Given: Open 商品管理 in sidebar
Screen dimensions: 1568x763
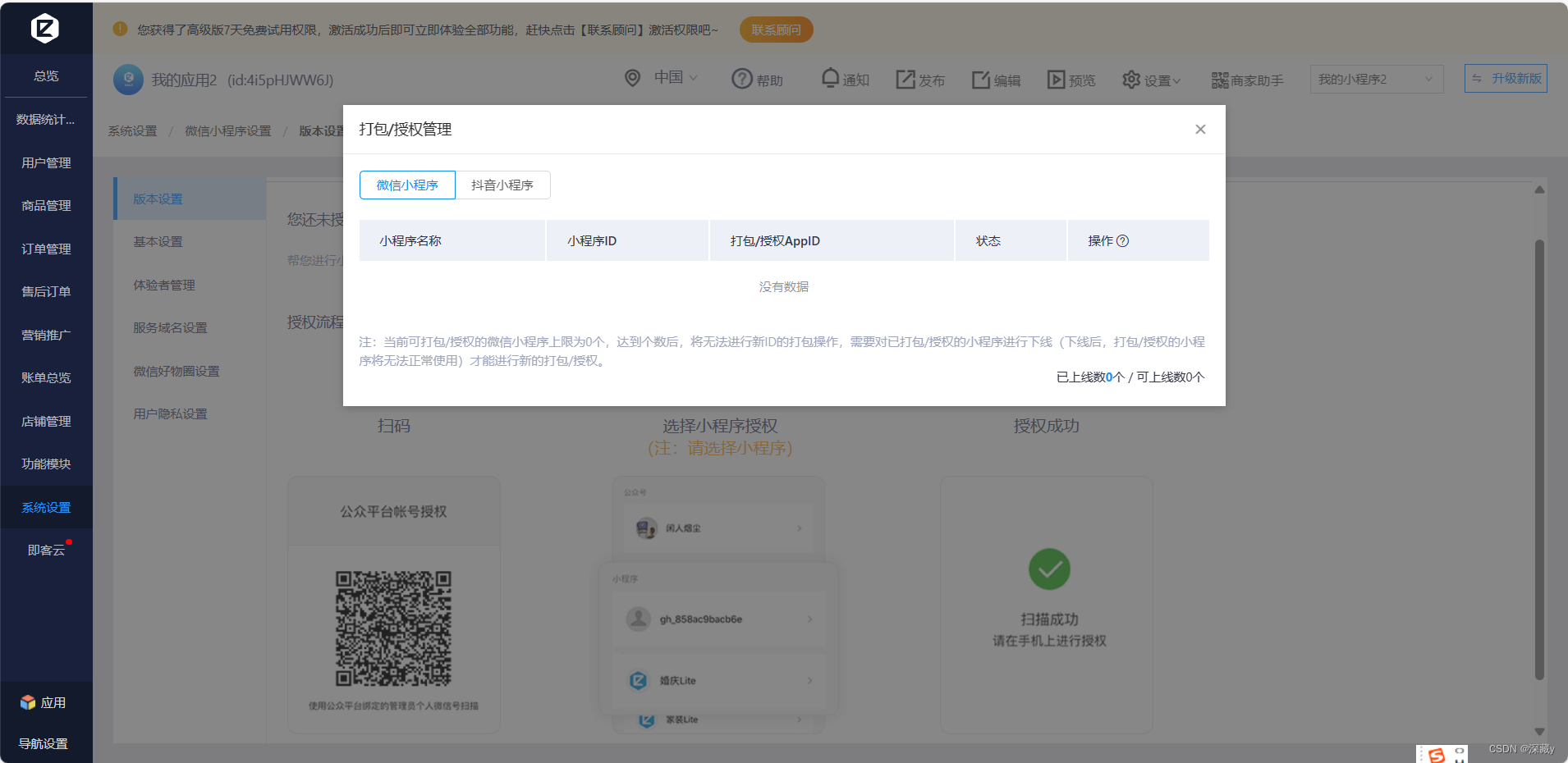Looking at the screenshot, I should coord(46,205).
